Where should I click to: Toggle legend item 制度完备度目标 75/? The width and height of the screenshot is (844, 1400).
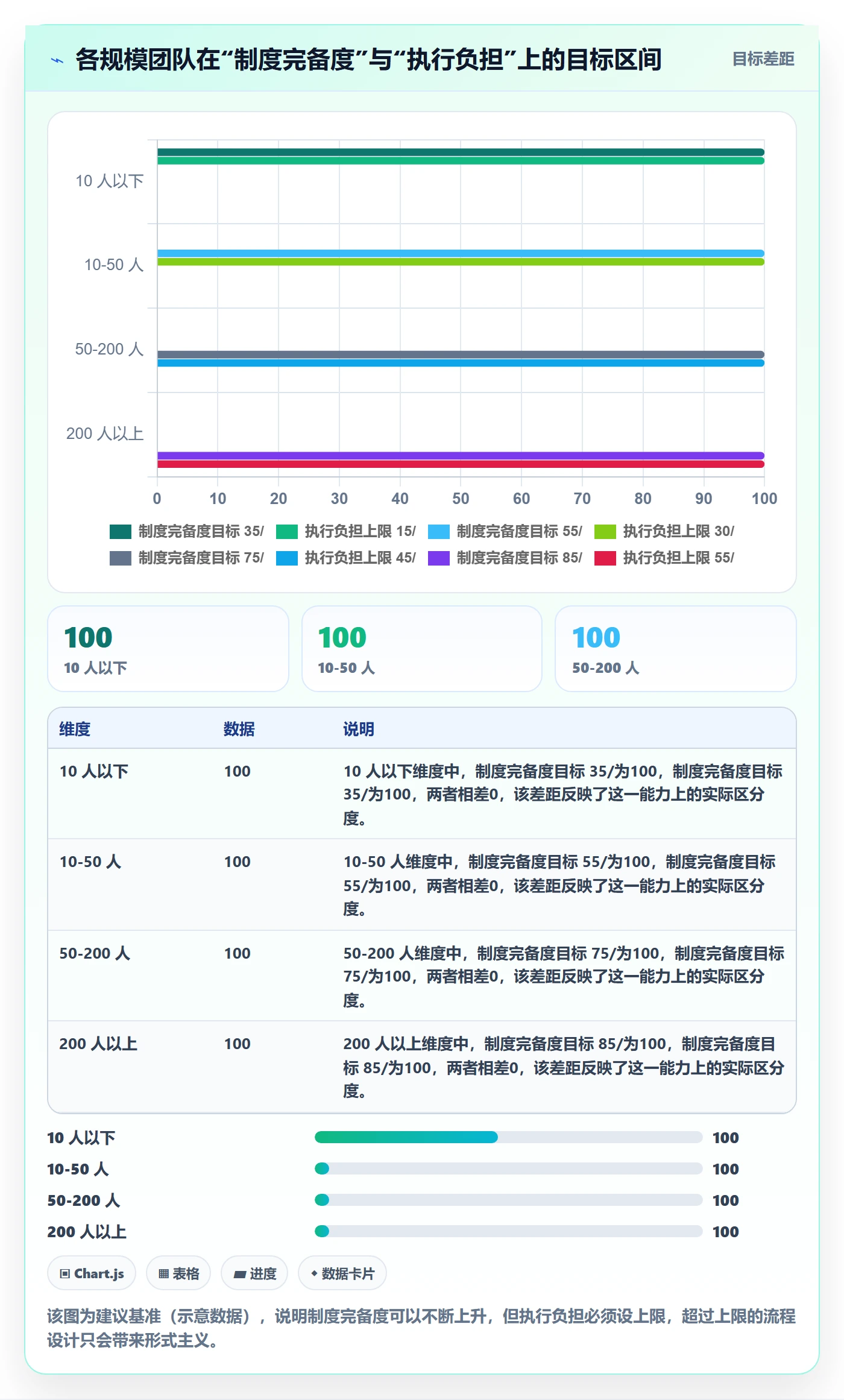(187, 558)
